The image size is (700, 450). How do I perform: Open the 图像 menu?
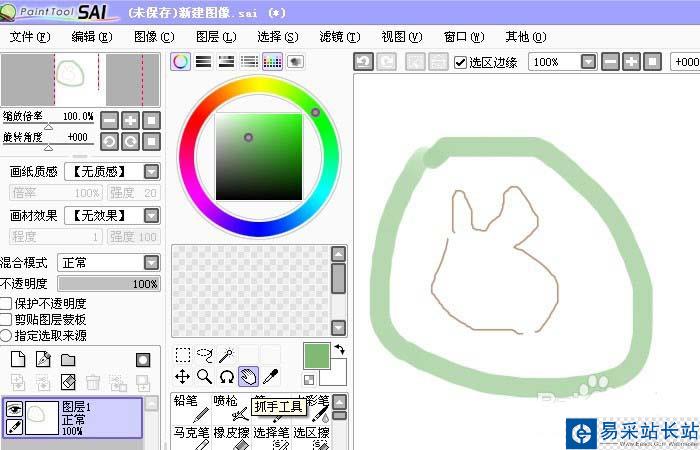(x=154, y=37)
